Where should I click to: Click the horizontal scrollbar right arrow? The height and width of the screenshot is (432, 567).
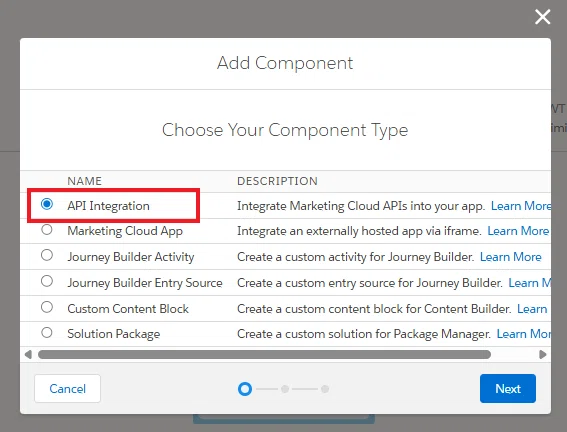542,354
